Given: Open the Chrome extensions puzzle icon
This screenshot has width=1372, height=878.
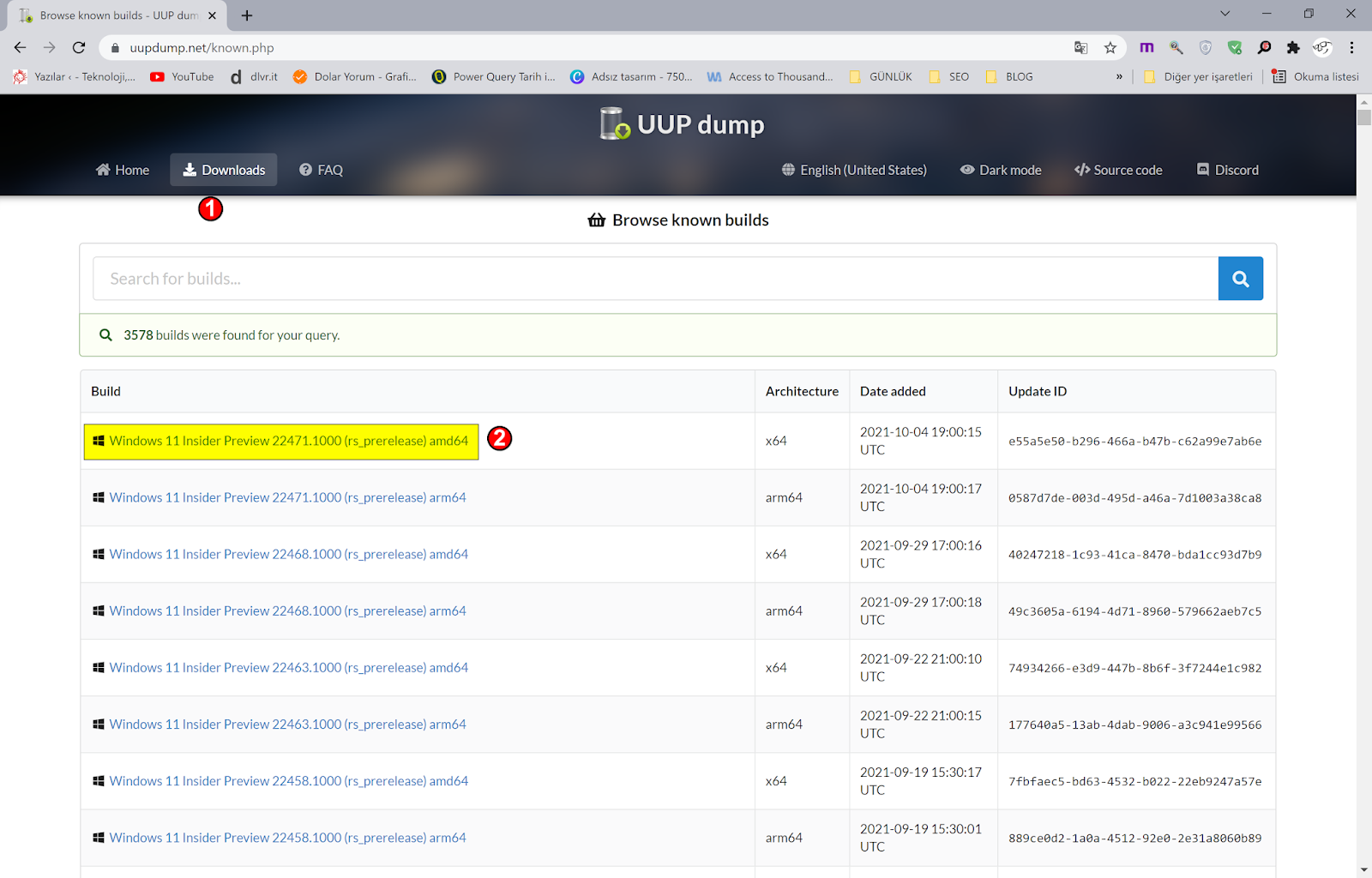Looking at the screenshot, I should coord(1293,48).
